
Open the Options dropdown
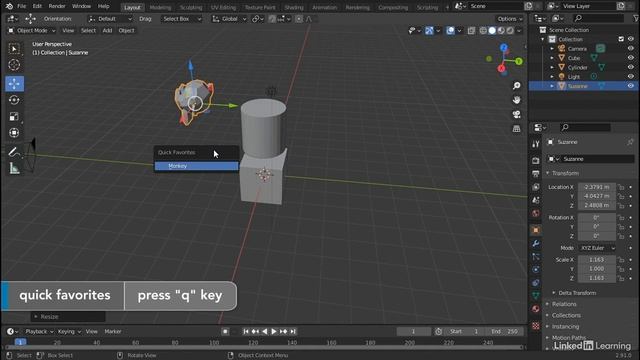pos(509,19)
